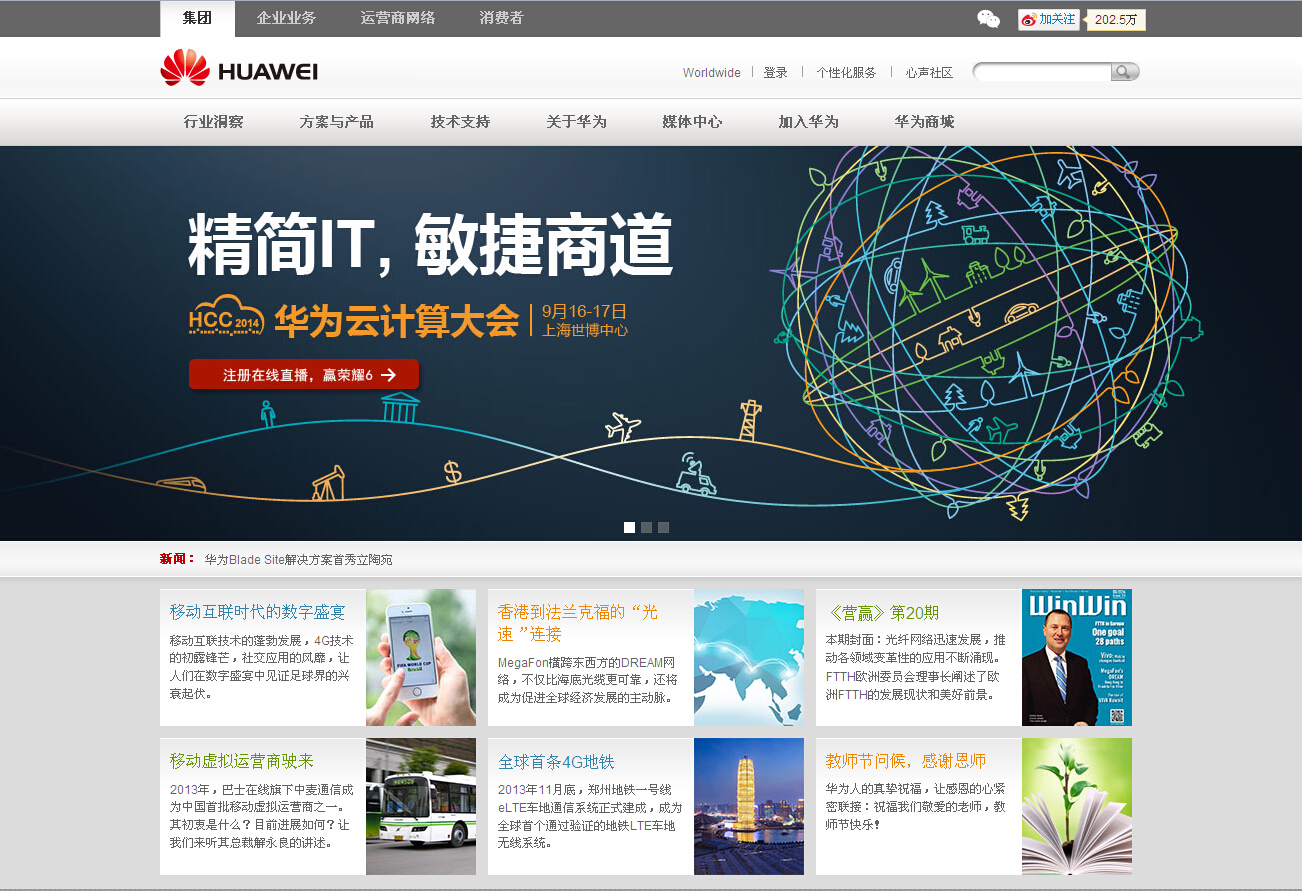Select the third banner slide indicator
The height and width of the screenshot is (891, 1302).
click(663, 527)
